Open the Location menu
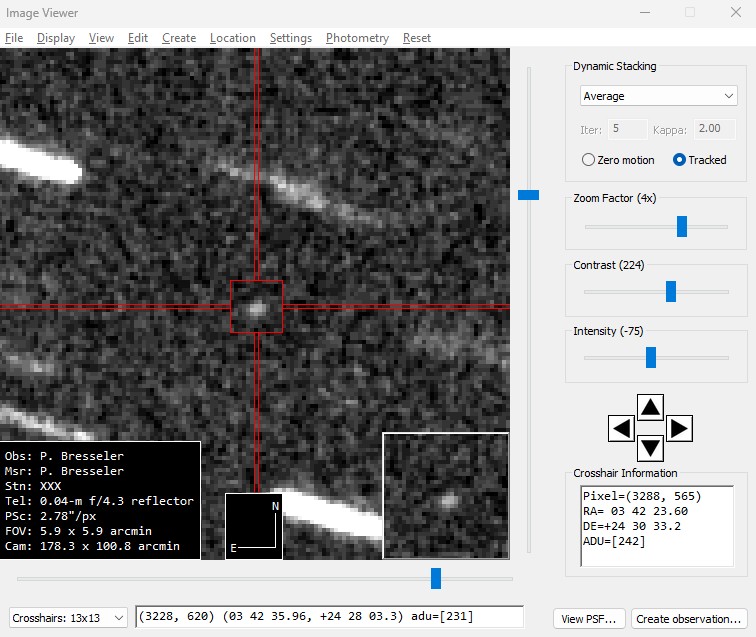This screenshot has height=637, width=756. (x=233, y=38)
